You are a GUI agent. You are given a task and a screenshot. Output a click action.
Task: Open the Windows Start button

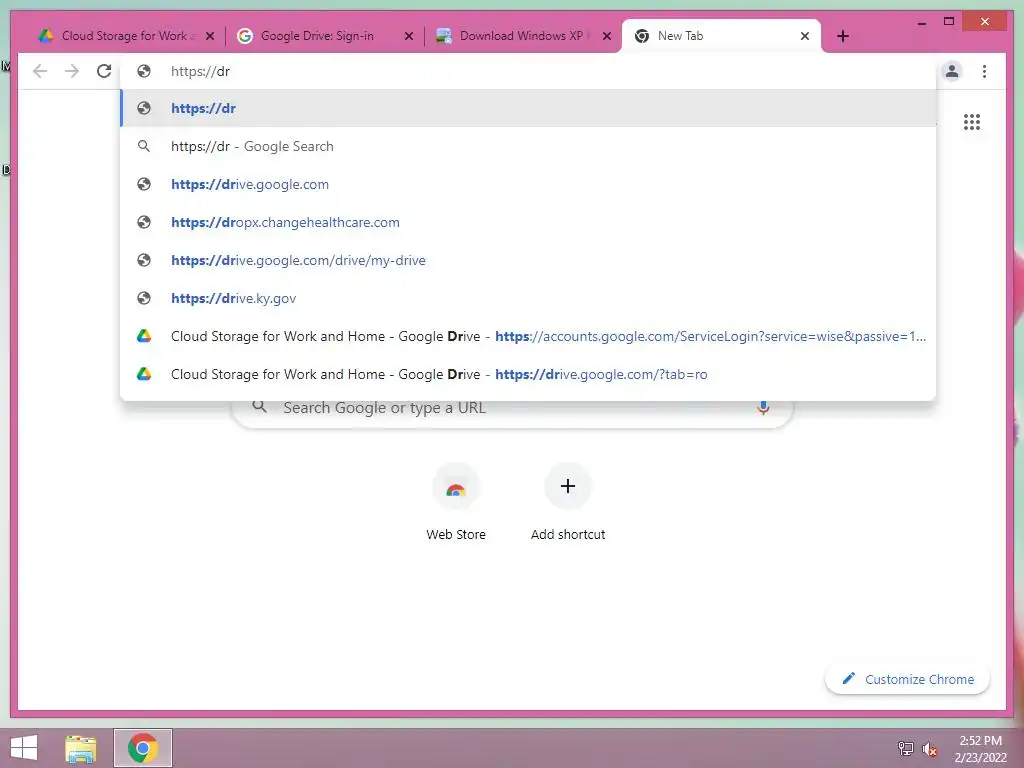click(24, 748)
